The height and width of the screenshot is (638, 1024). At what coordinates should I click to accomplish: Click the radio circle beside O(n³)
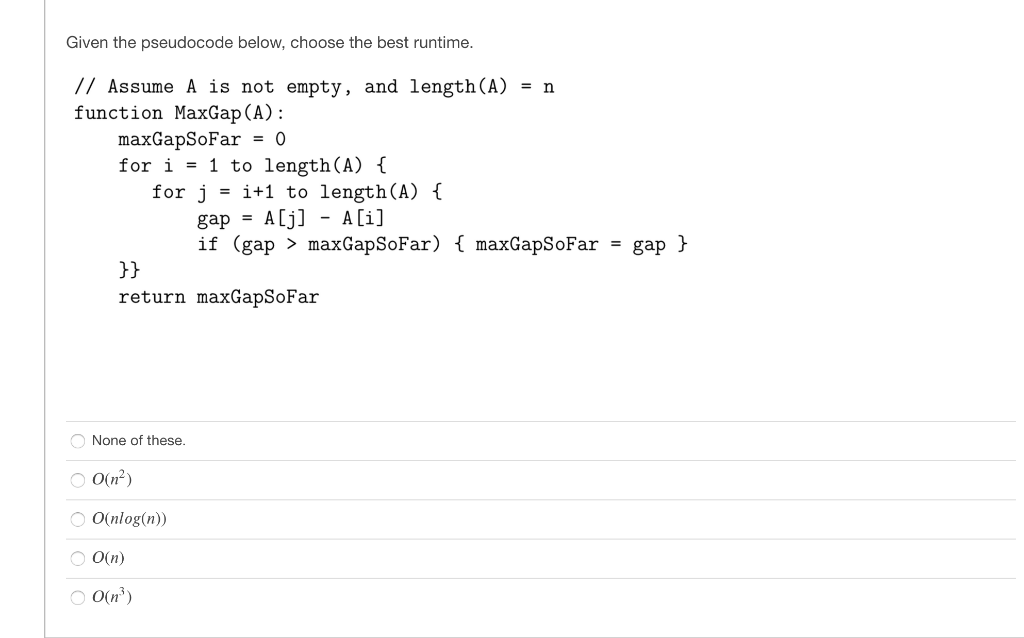pyautogui.click(x=78, y=597)
